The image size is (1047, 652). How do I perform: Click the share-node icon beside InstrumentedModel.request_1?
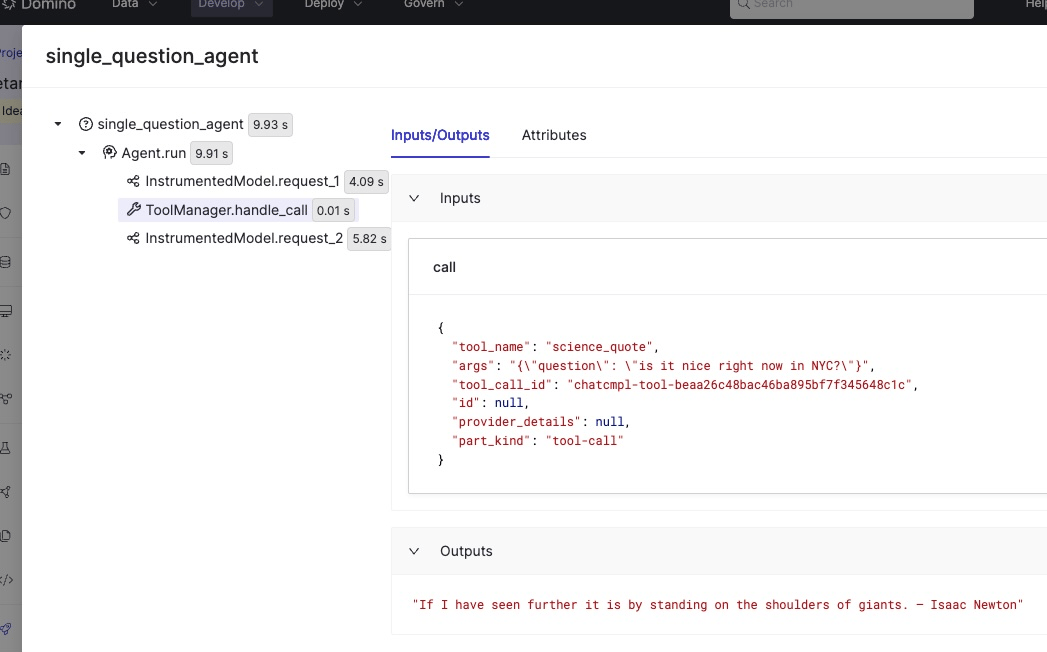(134, 181)
